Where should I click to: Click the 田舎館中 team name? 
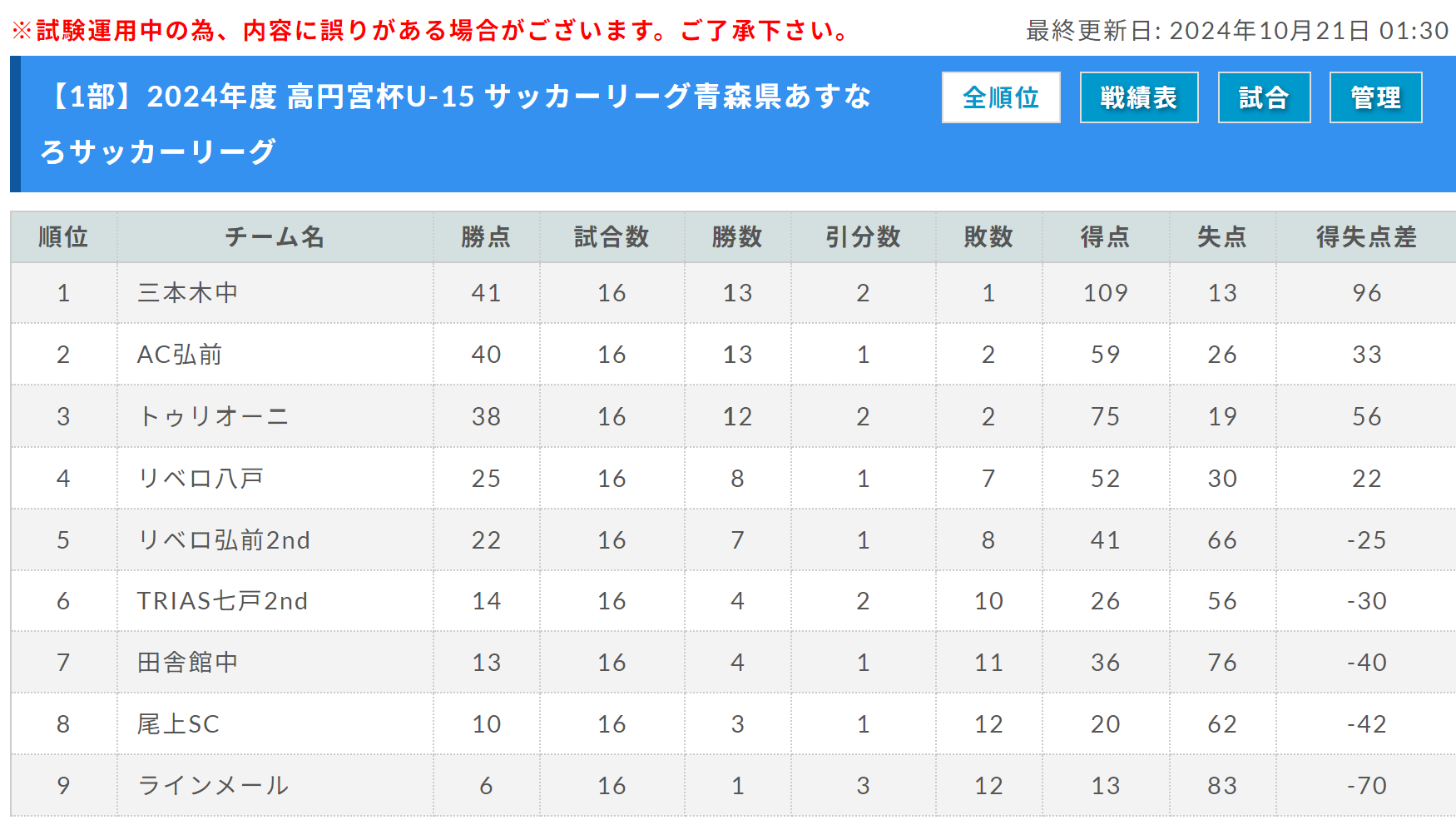coord(187,663)
